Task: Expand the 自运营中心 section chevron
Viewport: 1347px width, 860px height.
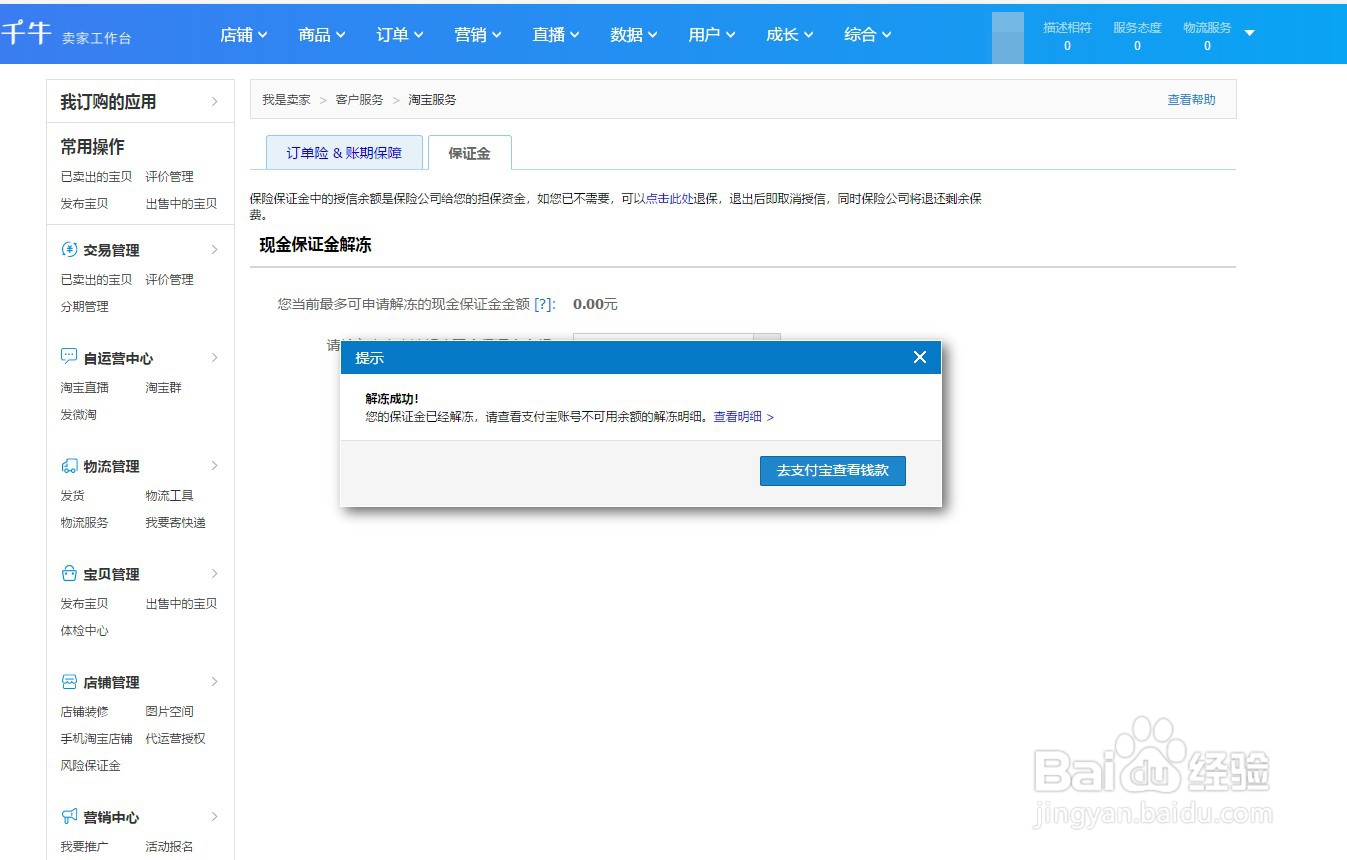Action: click(x=214, y=357)
